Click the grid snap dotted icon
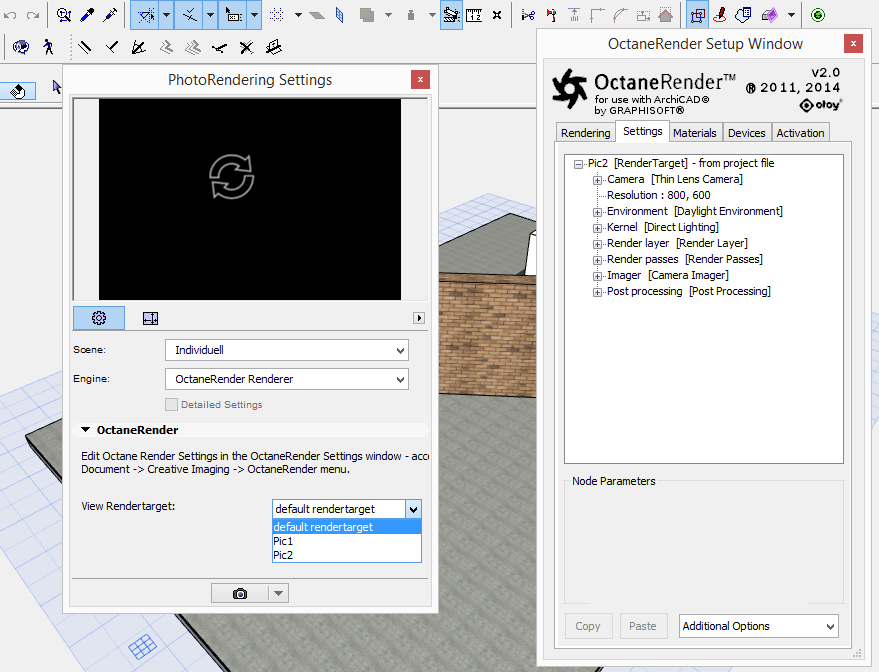The image size is (879, 672). [x=276, y=15]
